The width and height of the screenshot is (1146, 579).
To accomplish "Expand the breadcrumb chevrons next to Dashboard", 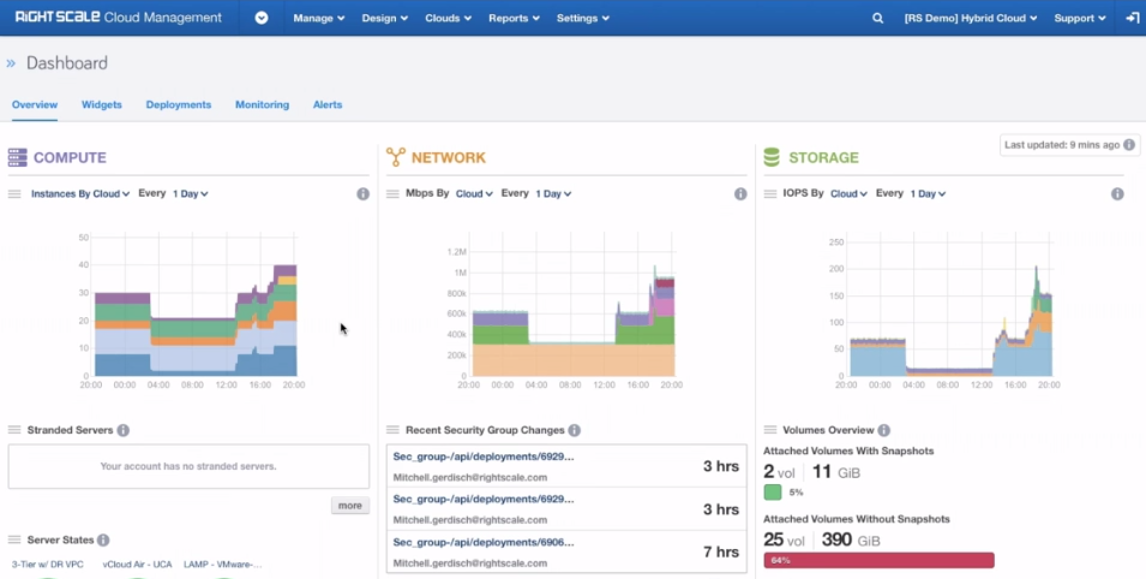I will [x=11, y=63].
